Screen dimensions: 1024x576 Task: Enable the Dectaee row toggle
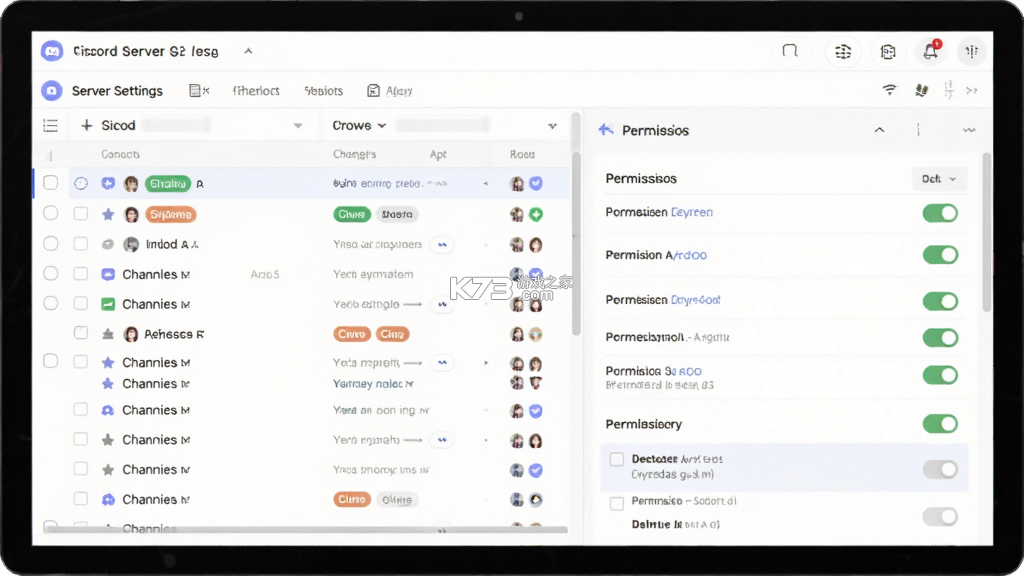pos(940,469)
